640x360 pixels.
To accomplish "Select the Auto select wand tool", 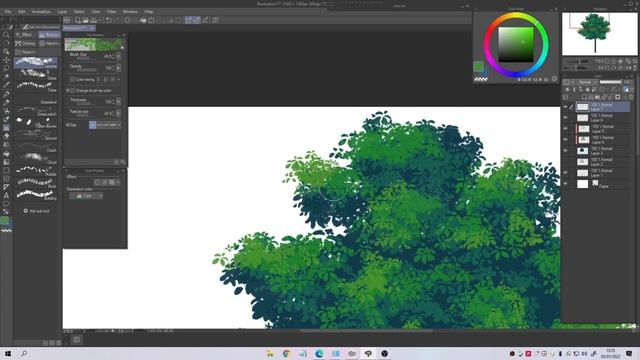I will coord(6,77).
